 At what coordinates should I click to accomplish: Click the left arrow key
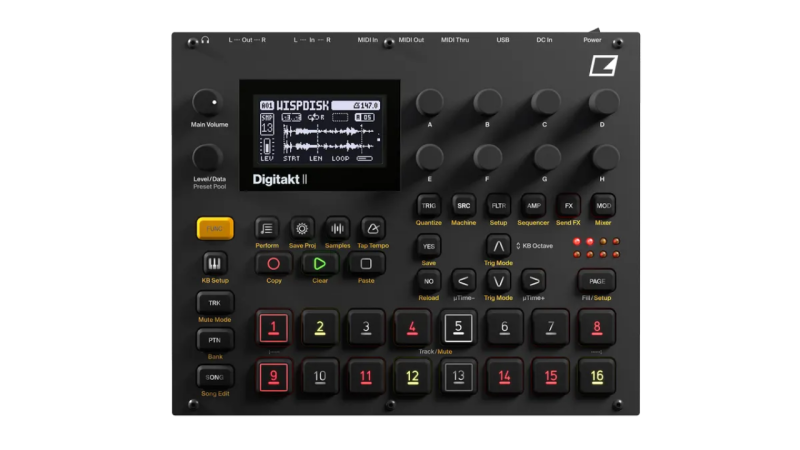463,281
